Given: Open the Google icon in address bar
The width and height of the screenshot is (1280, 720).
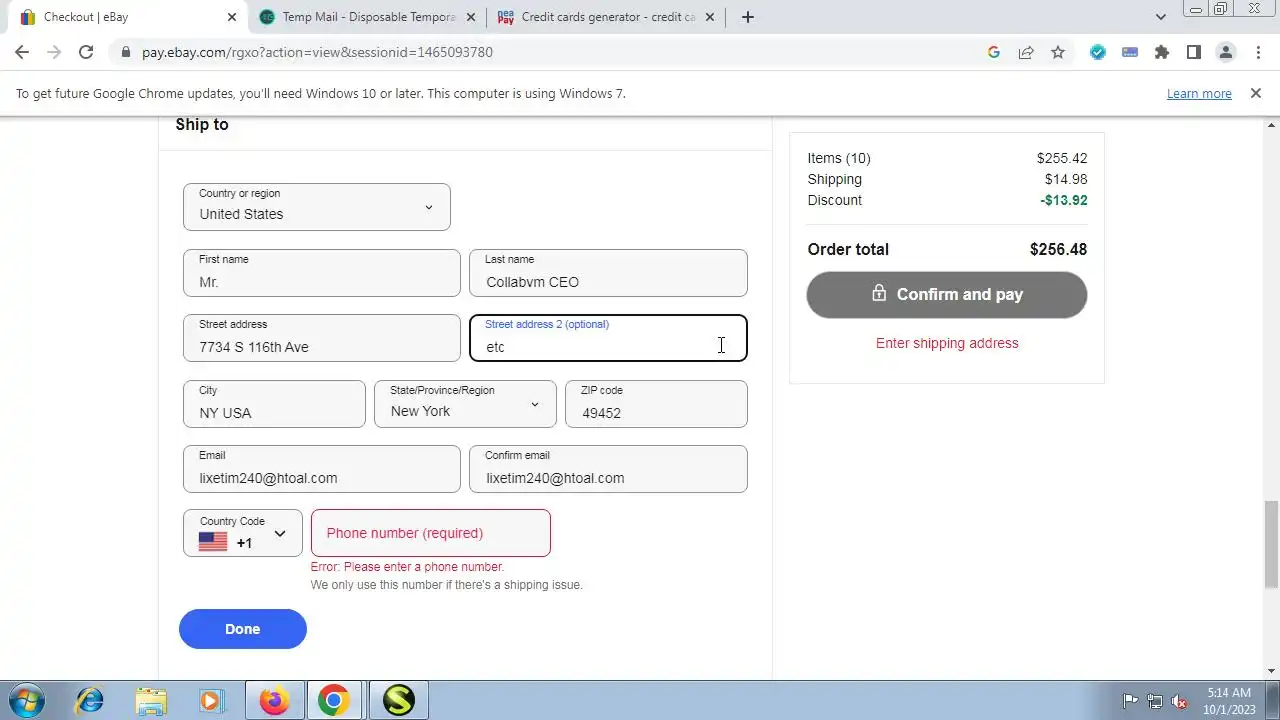Looking at the screenshot, I should click(994, 52).
